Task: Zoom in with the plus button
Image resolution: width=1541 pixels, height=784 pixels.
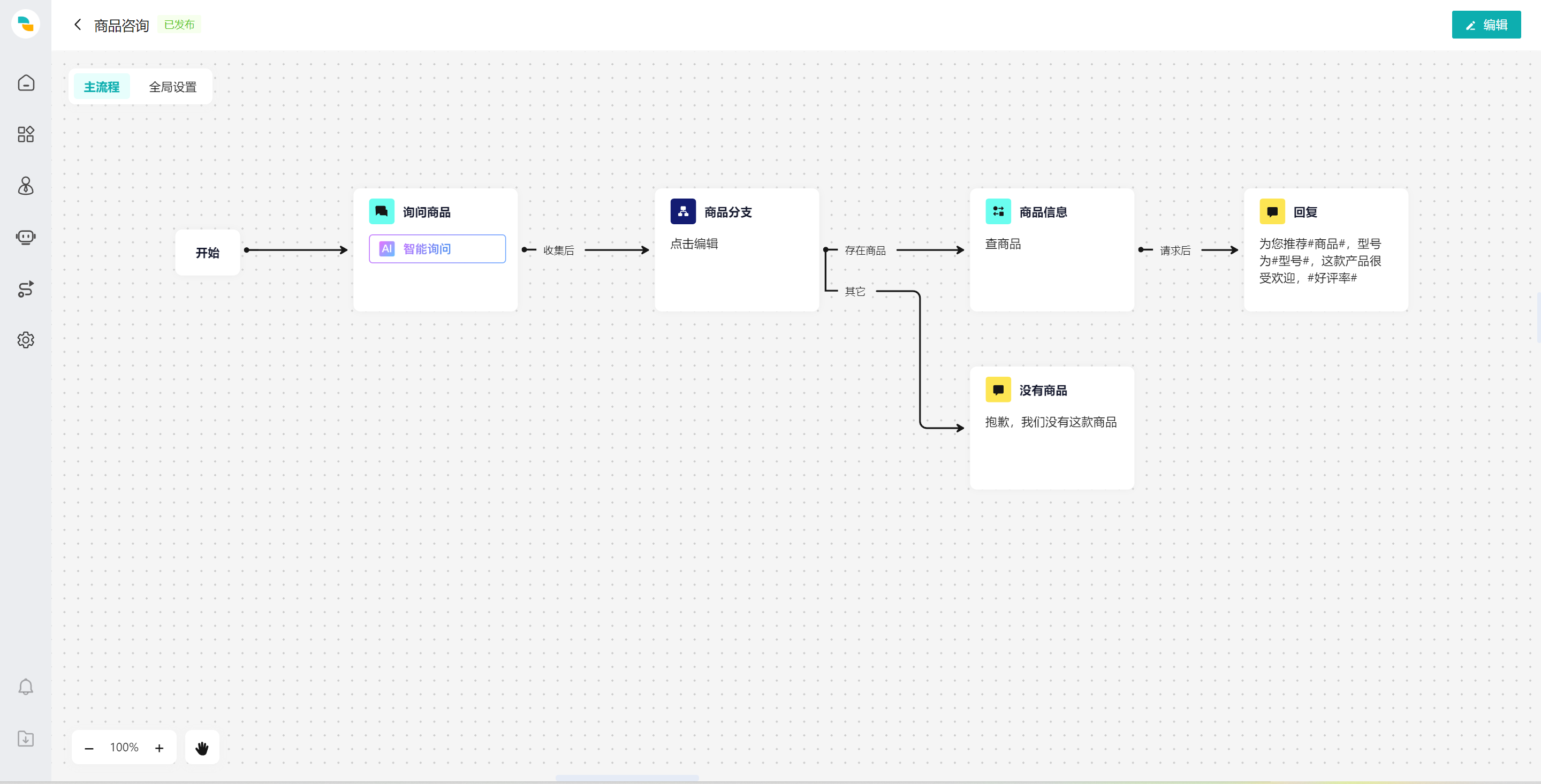Action: pyautogui.click(x=159, y=748)
